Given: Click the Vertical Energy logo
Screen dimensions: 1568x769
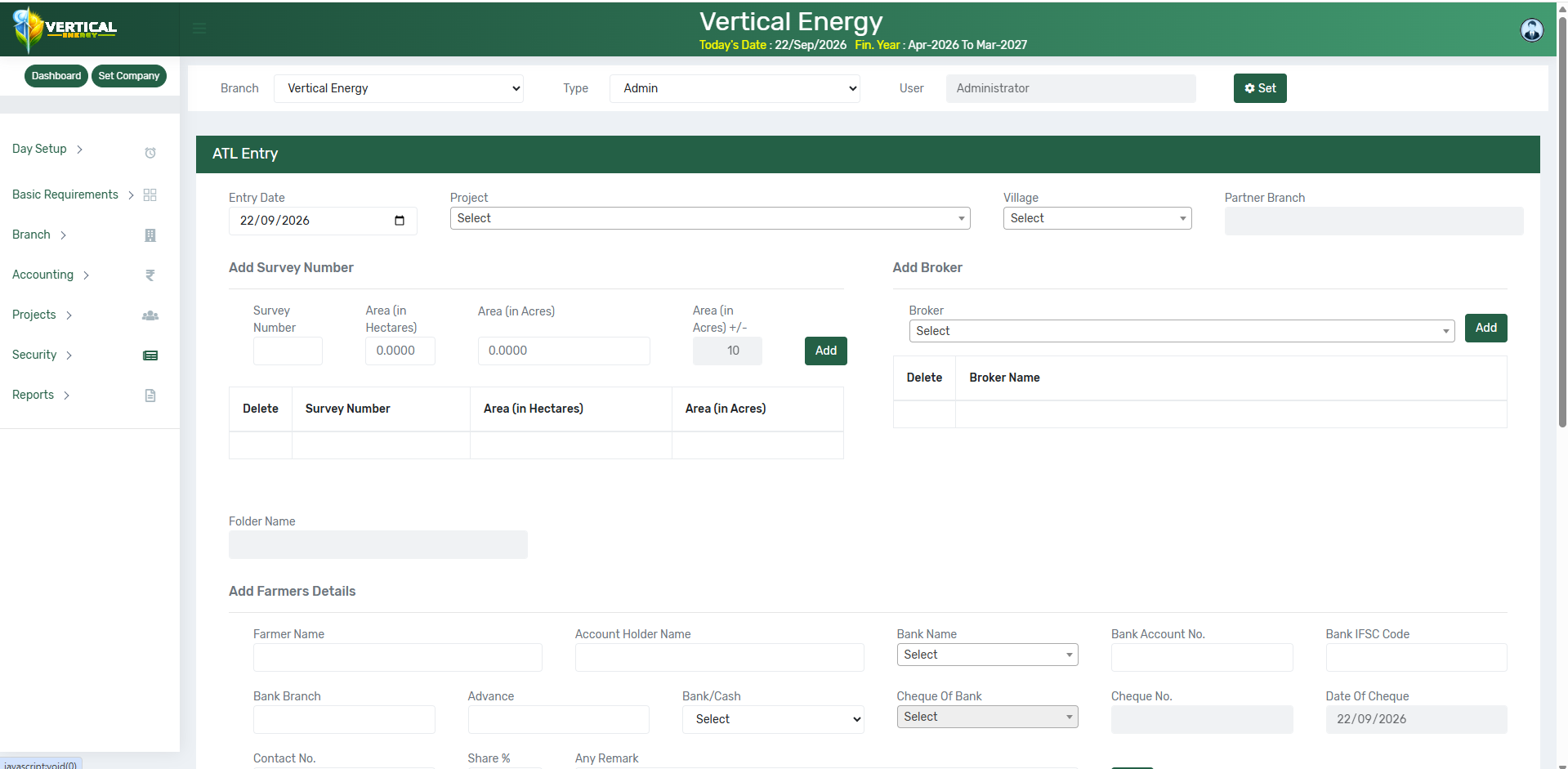Looking at the screenshot, I should (65, 29).
